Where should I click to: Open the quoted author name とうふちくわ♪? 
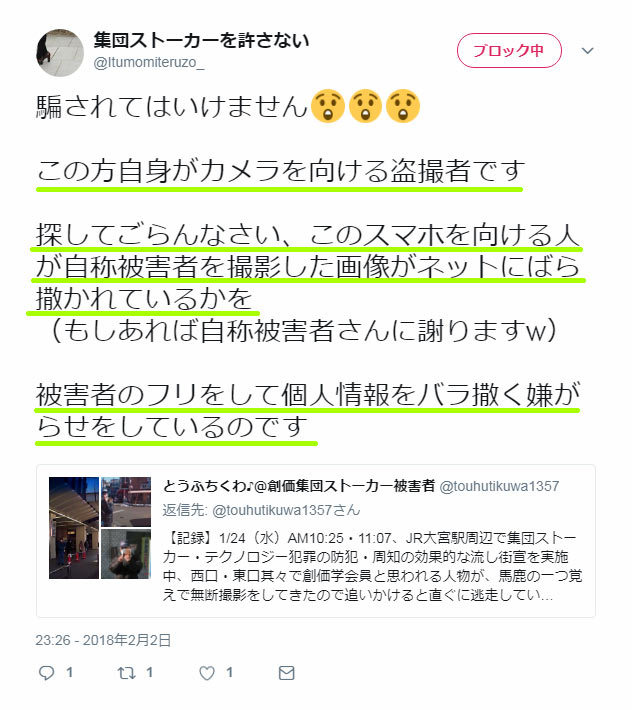point(299,486)
